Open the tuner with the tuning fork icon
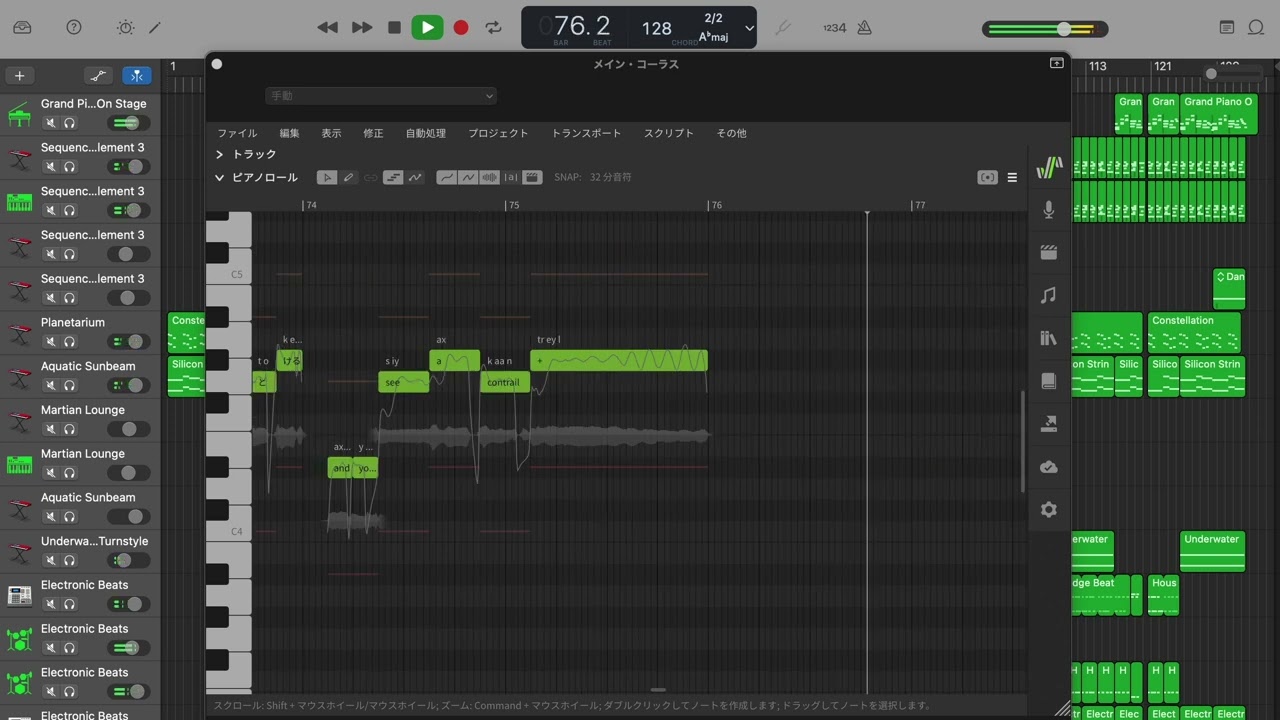The image size is (1280, 720). pyautogui.click(x=783, y=28)
